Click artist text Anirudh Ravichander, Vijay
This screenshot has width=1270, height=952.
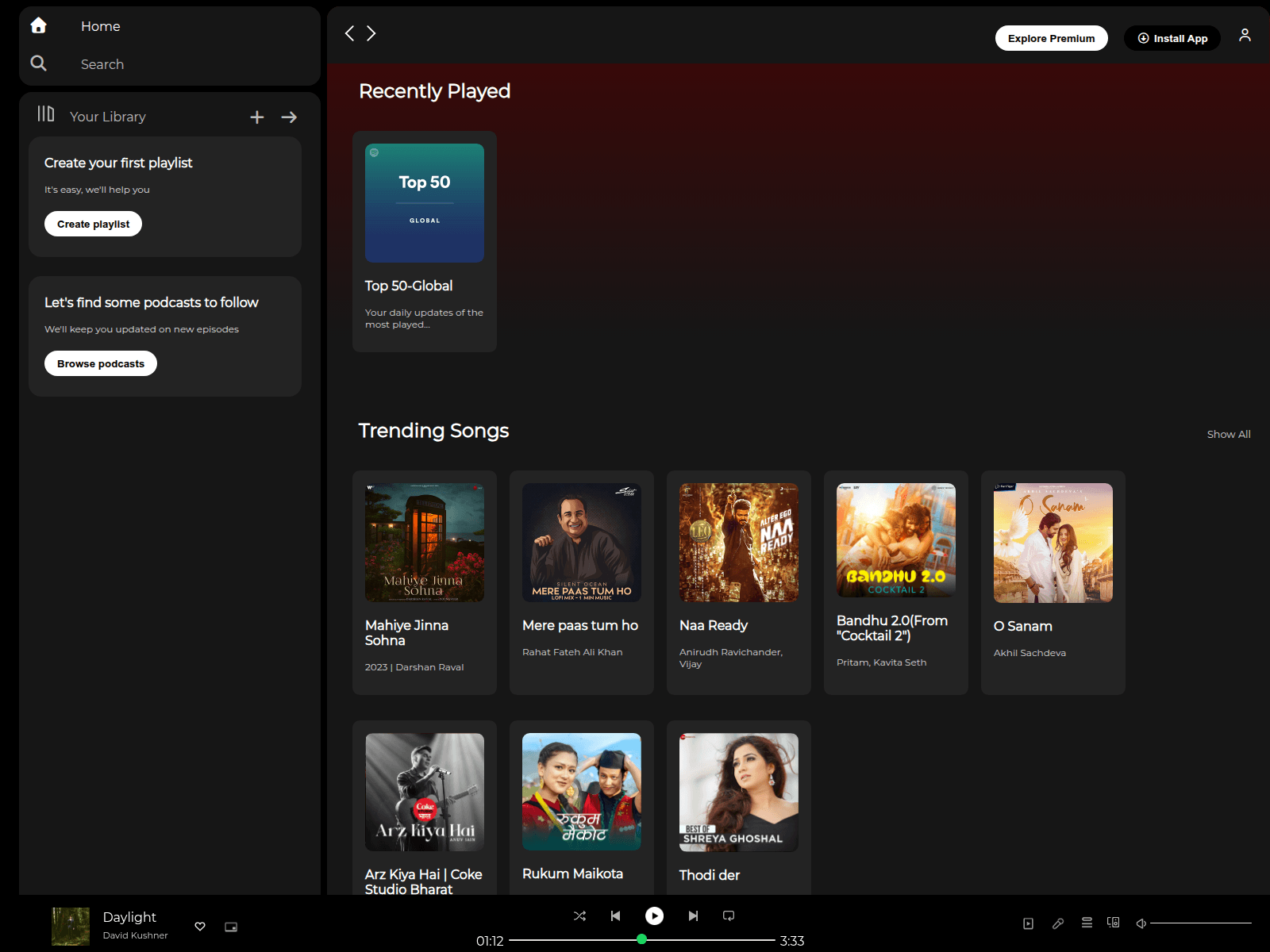[731, 658]
